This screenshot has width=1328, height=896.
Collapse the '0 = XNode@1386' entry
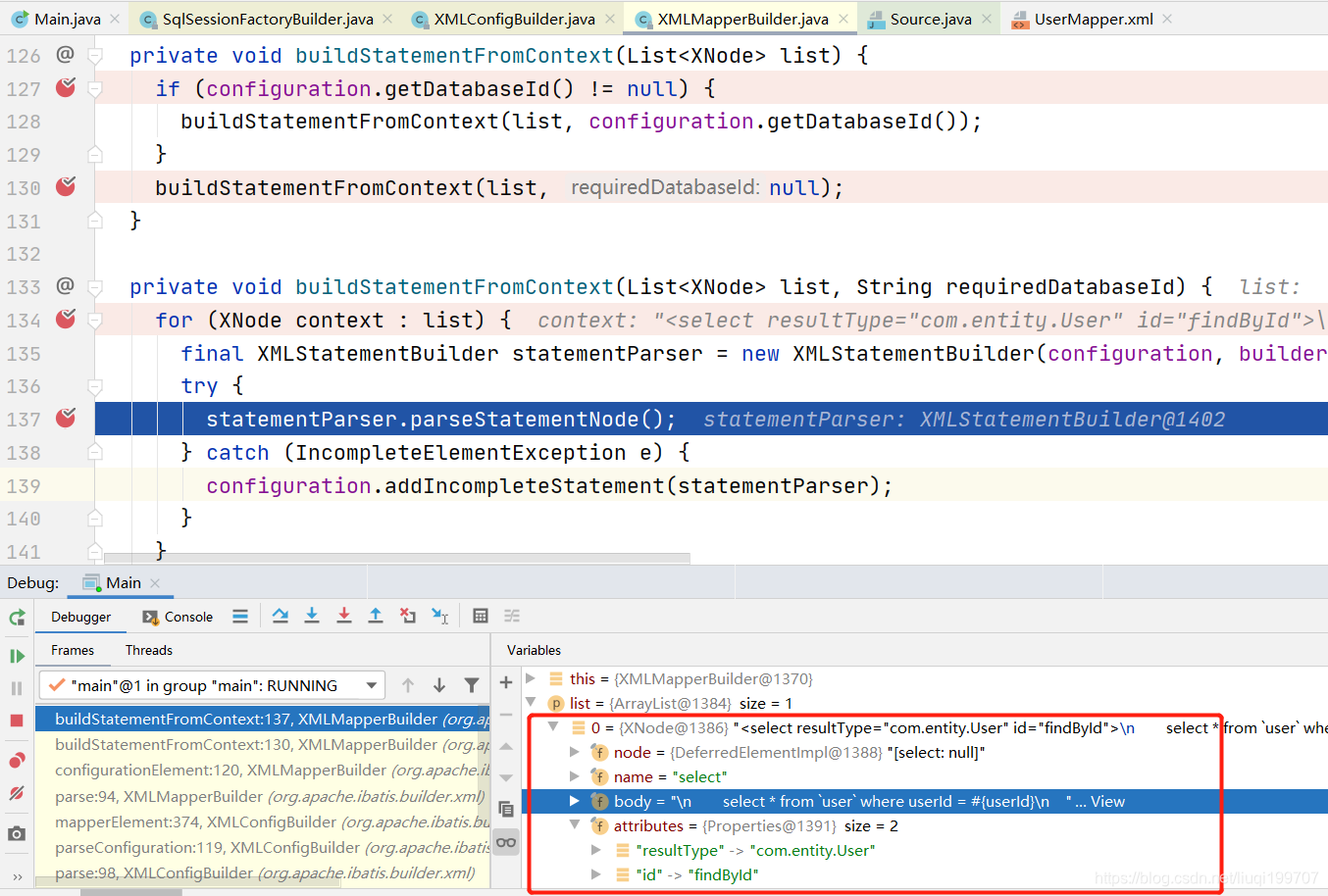pos(553,727)
